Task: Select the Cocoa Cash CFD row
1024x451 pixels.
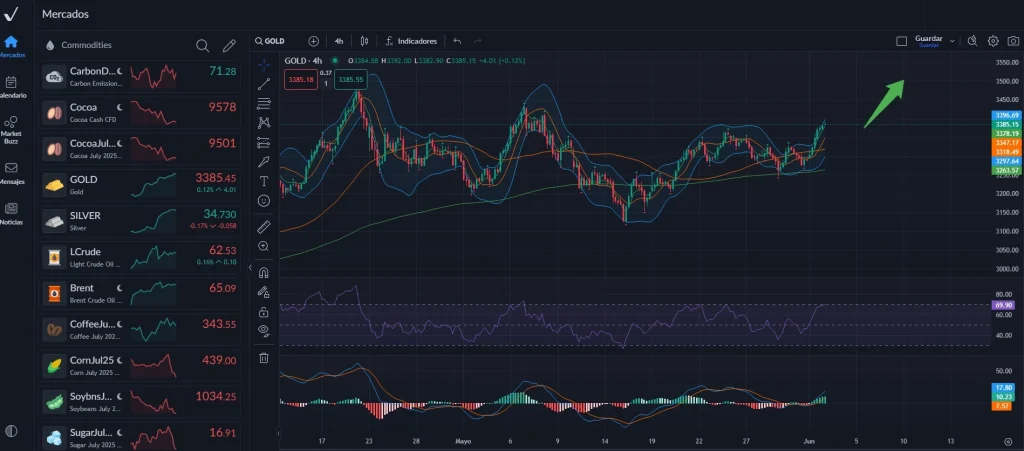Action: [140, 113]
